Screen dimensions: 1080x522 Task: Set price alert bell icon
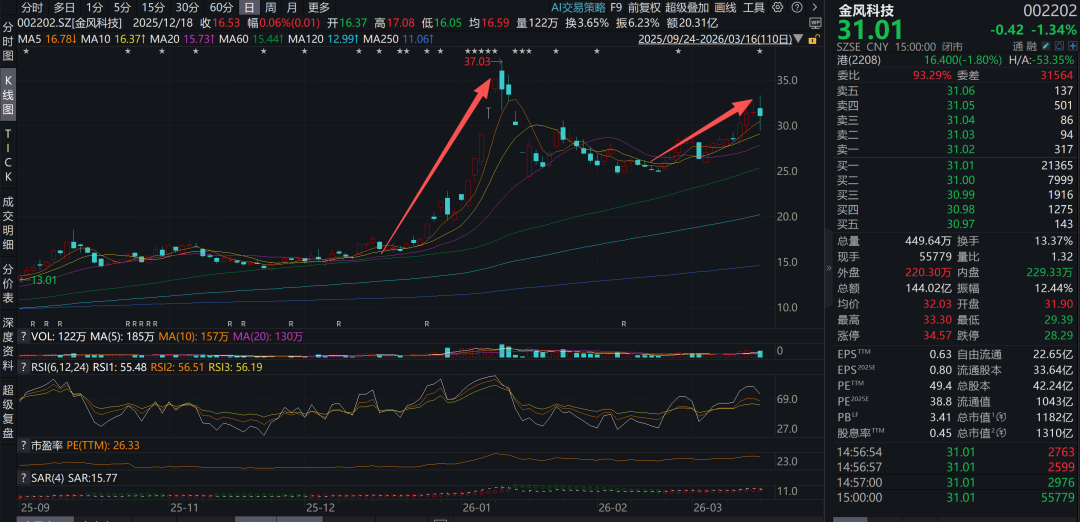1060,47
